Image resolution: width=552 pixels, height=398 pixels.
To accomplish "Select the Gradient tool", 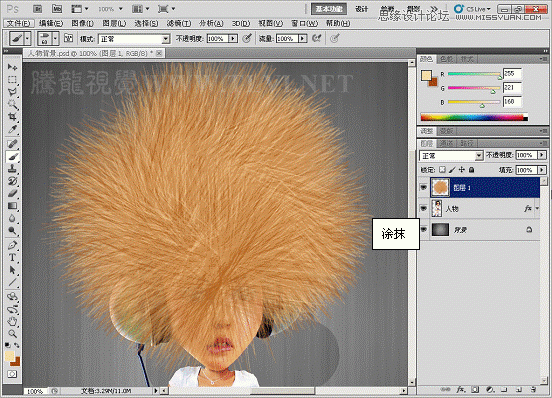I will click(x=12, y=206).
